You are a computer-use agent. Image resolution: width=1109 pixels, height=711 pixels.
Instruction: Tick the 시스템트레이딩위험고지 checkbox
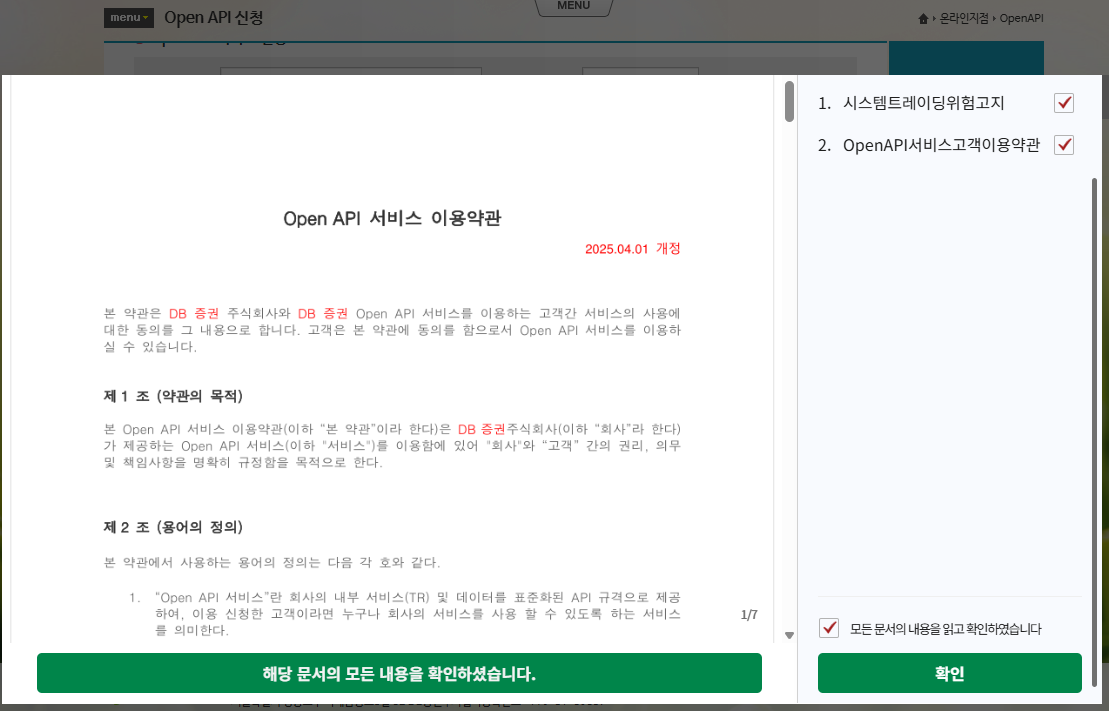1064,103
